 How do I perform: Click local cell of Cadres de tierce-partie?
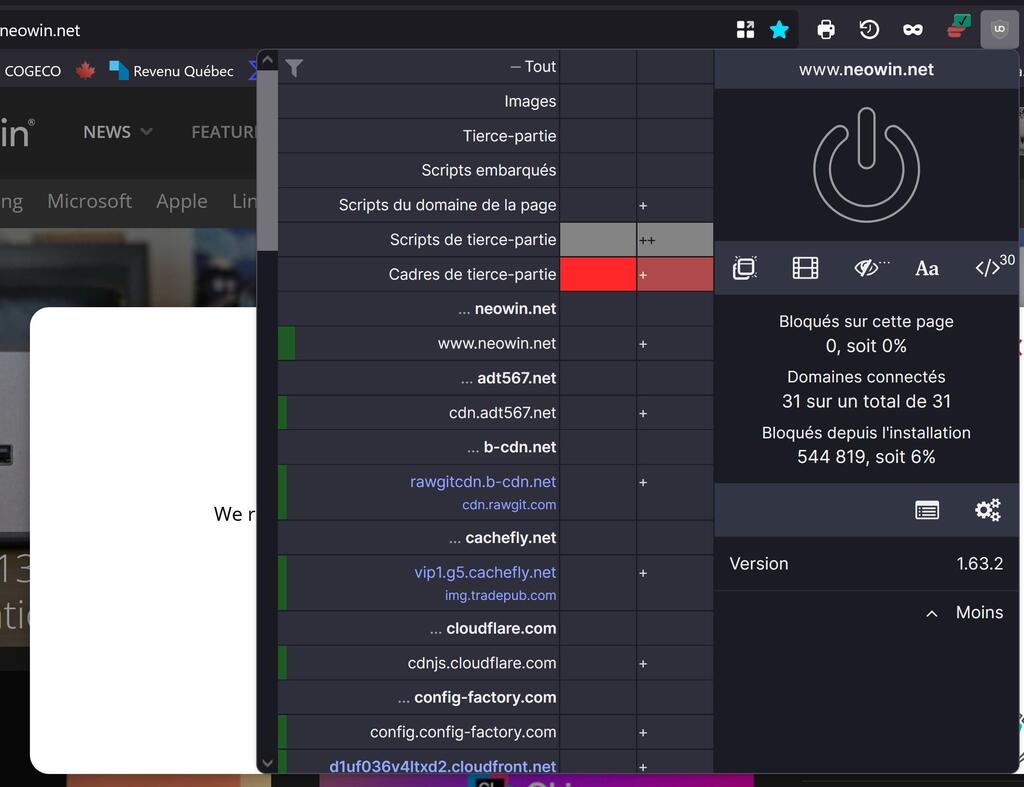click(x=675, y=274)
